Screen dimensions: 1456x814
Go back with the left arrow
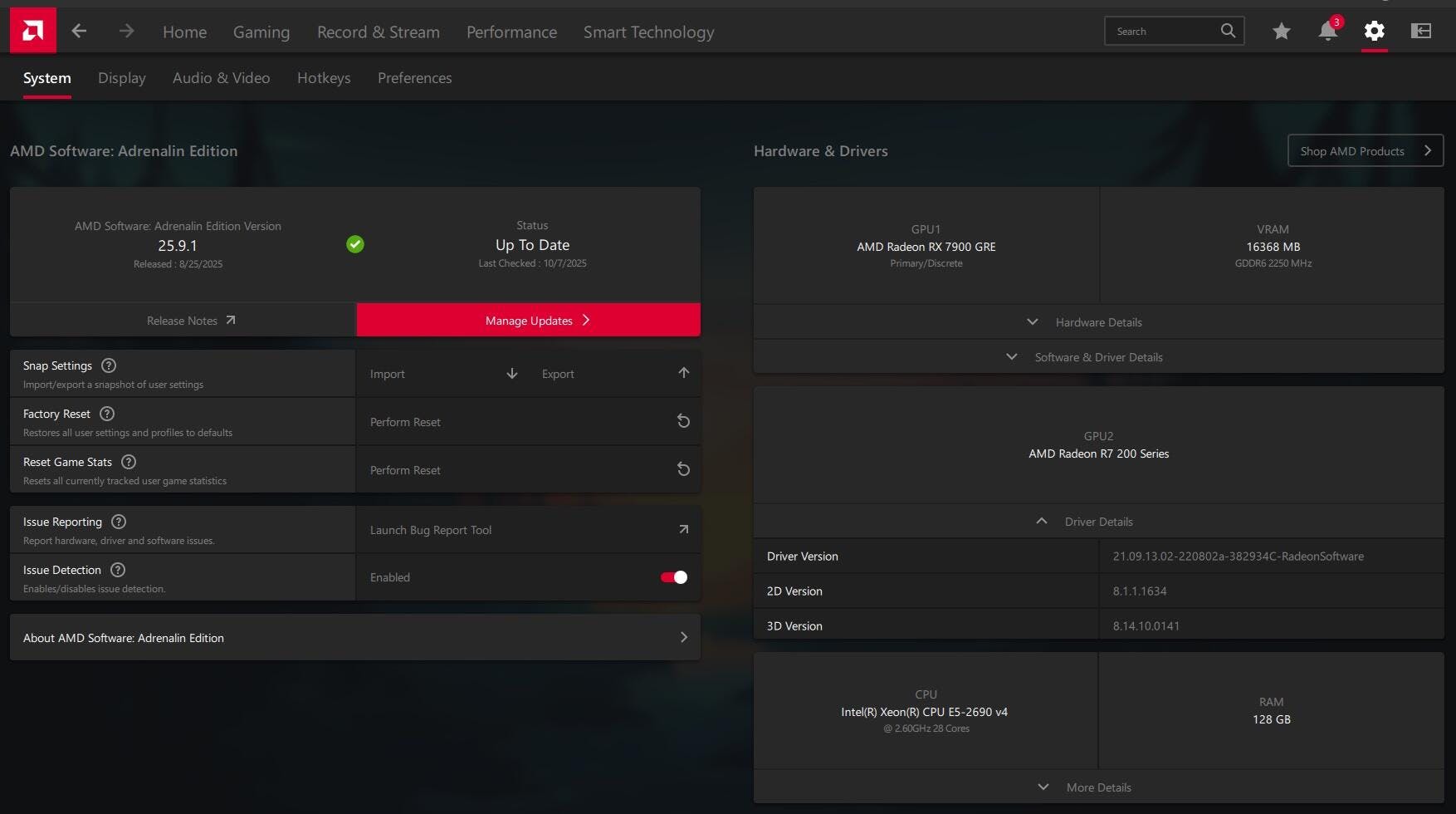[x=79, y=32]
